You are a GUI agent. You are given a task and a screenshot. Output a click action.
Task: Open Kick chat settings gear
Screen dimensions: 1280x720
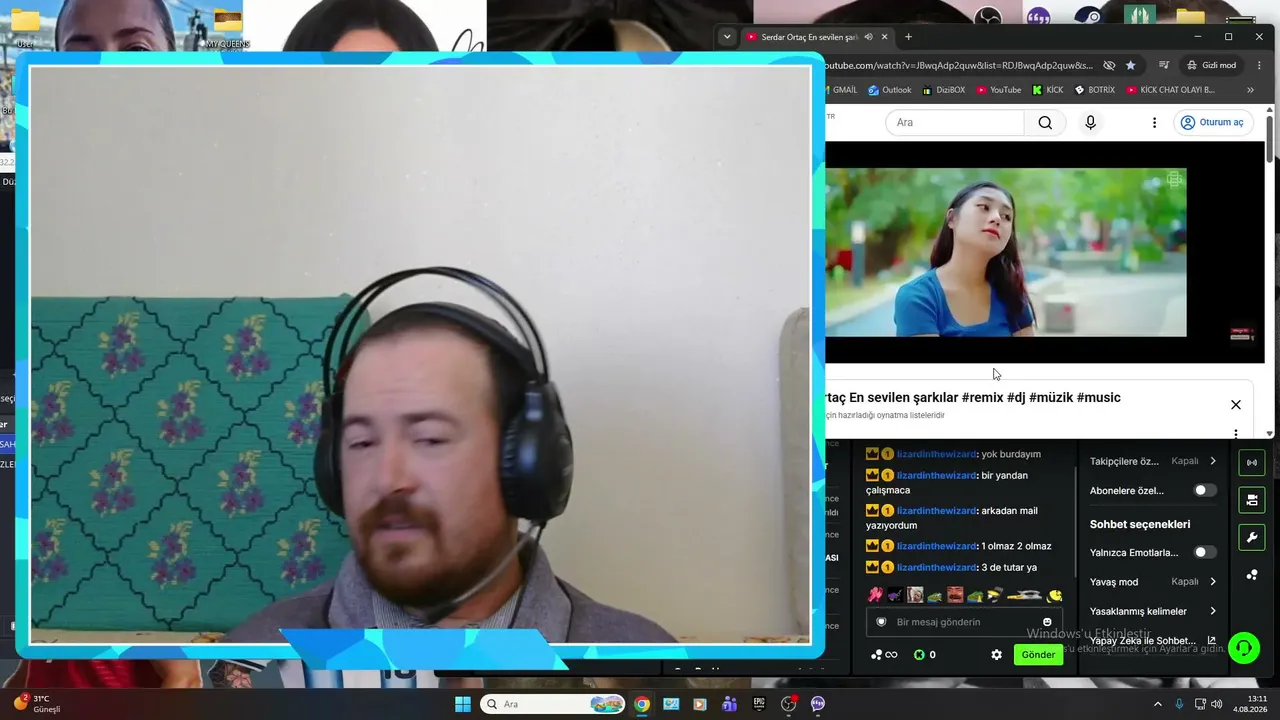996,655
